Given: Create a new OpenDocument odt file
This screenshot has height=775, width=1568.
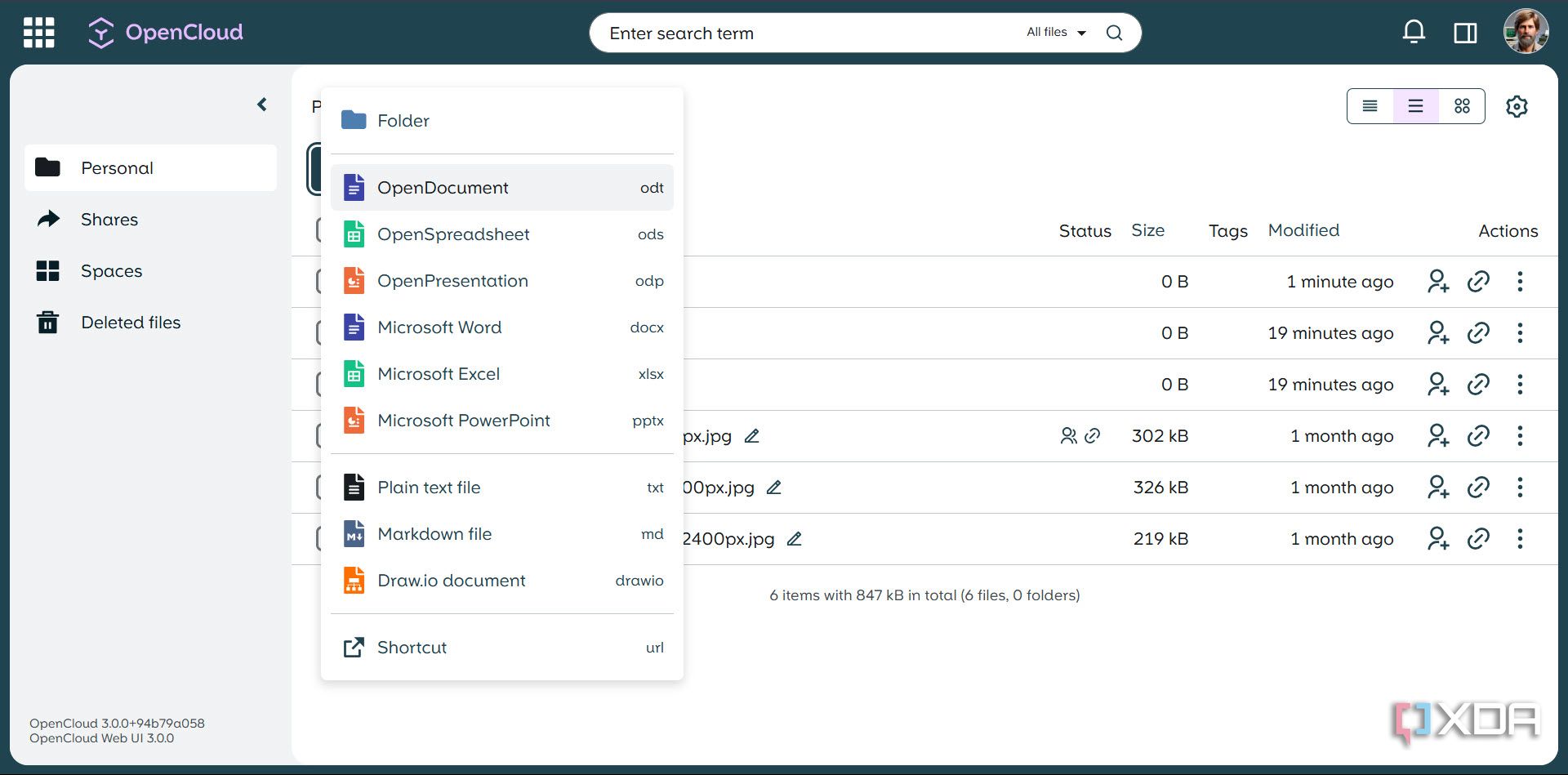Looking at the screenshot, I should click(502, 188).
